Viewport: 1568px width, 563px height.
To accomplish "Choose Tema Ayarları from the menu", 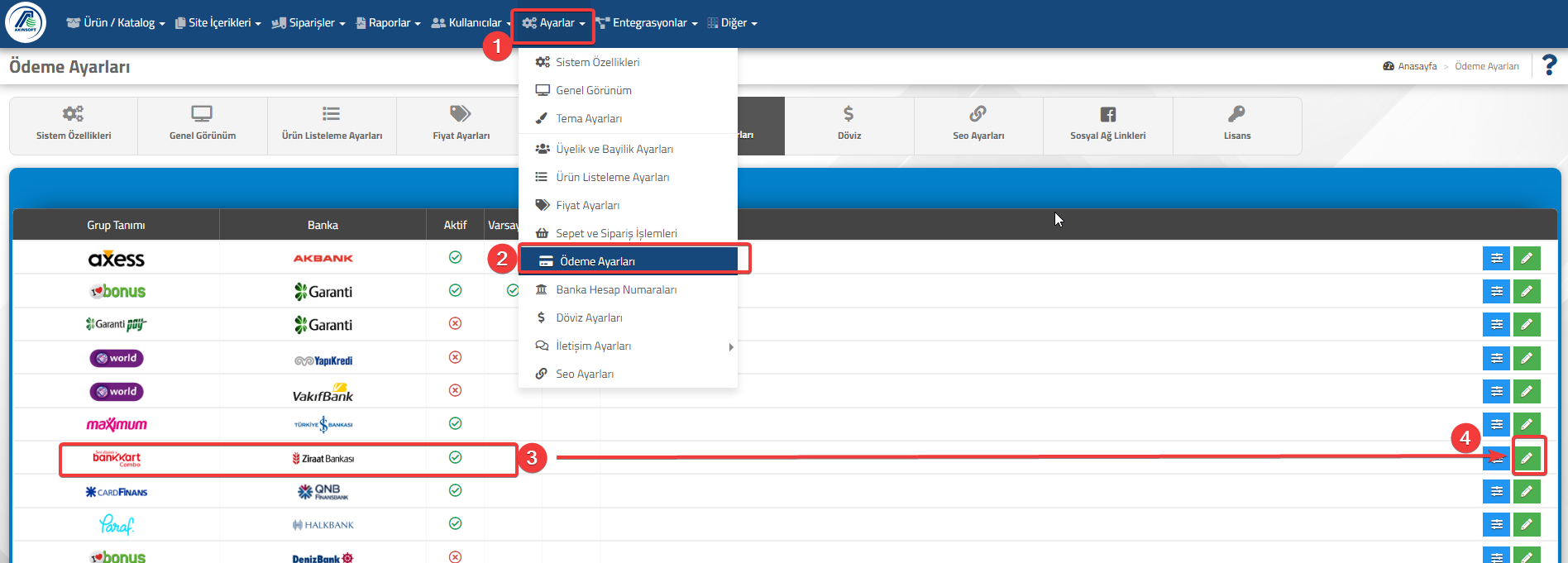I will (x=628, y=119).
